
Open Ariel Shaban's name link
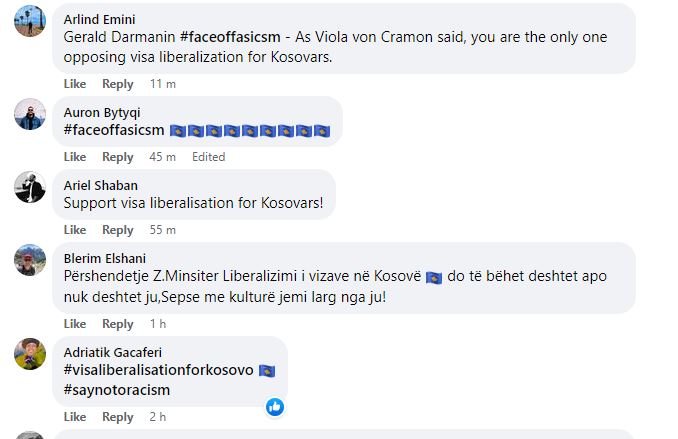(x=101, y=186)
